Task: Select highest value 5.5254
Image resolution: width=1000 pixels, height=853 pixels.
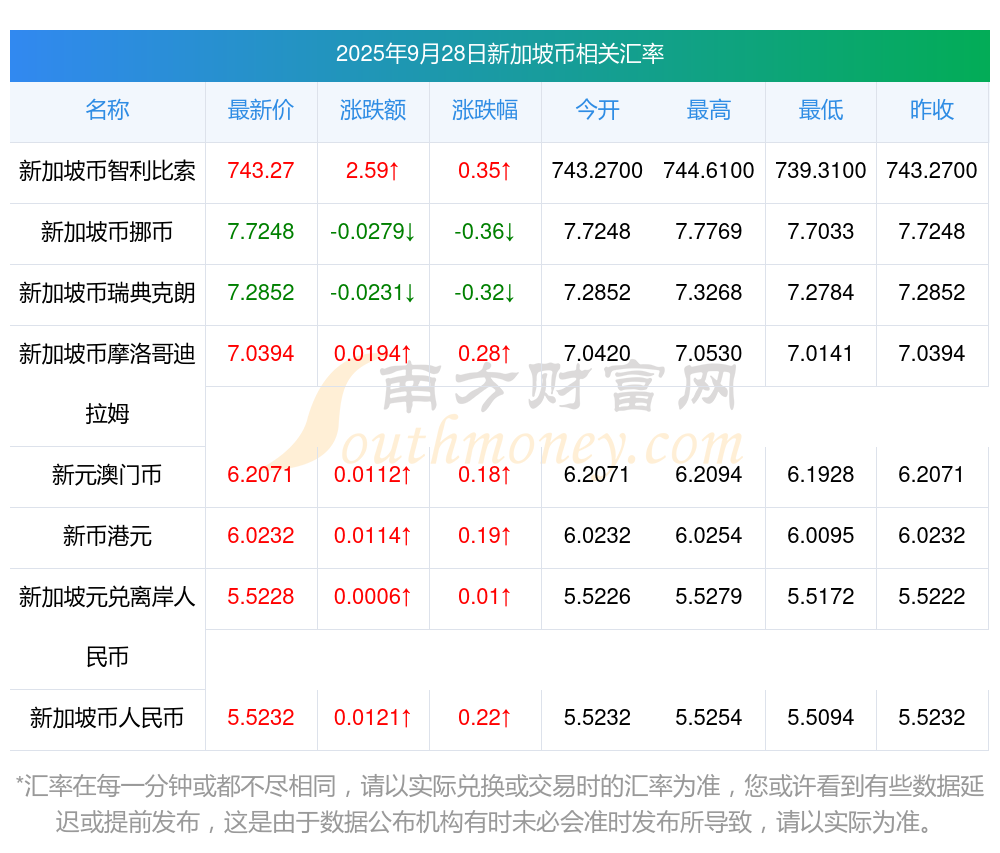Action: coord(709,718)
